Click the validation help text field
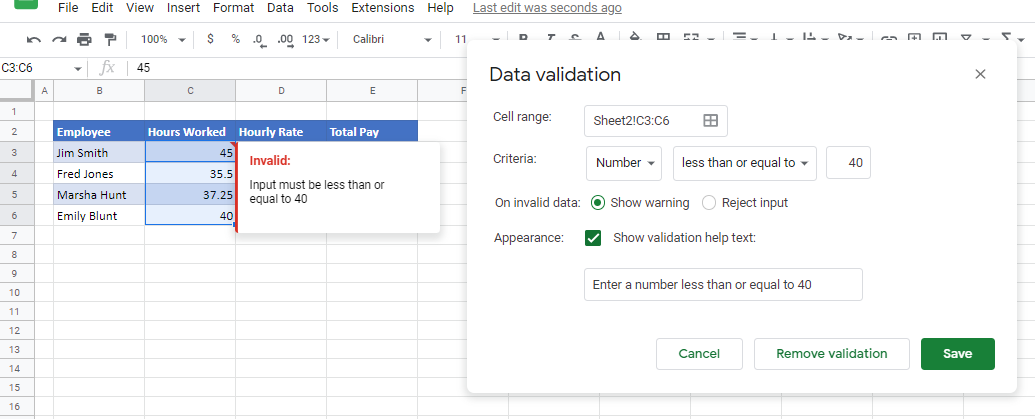Screen dimensions: 1035x419 click(x=723, y=284)
